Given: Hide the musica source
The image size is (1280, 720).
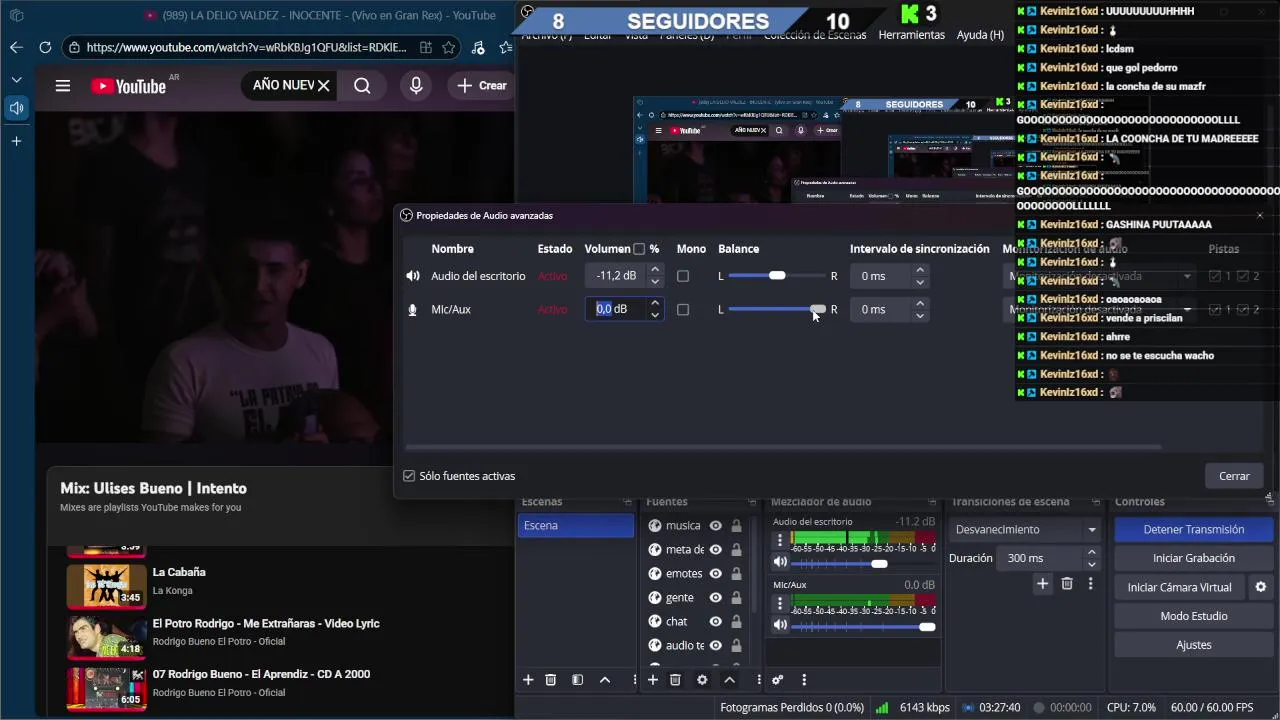Looking at the screenshot, I should pyautogui.click(x=716, y=526).
